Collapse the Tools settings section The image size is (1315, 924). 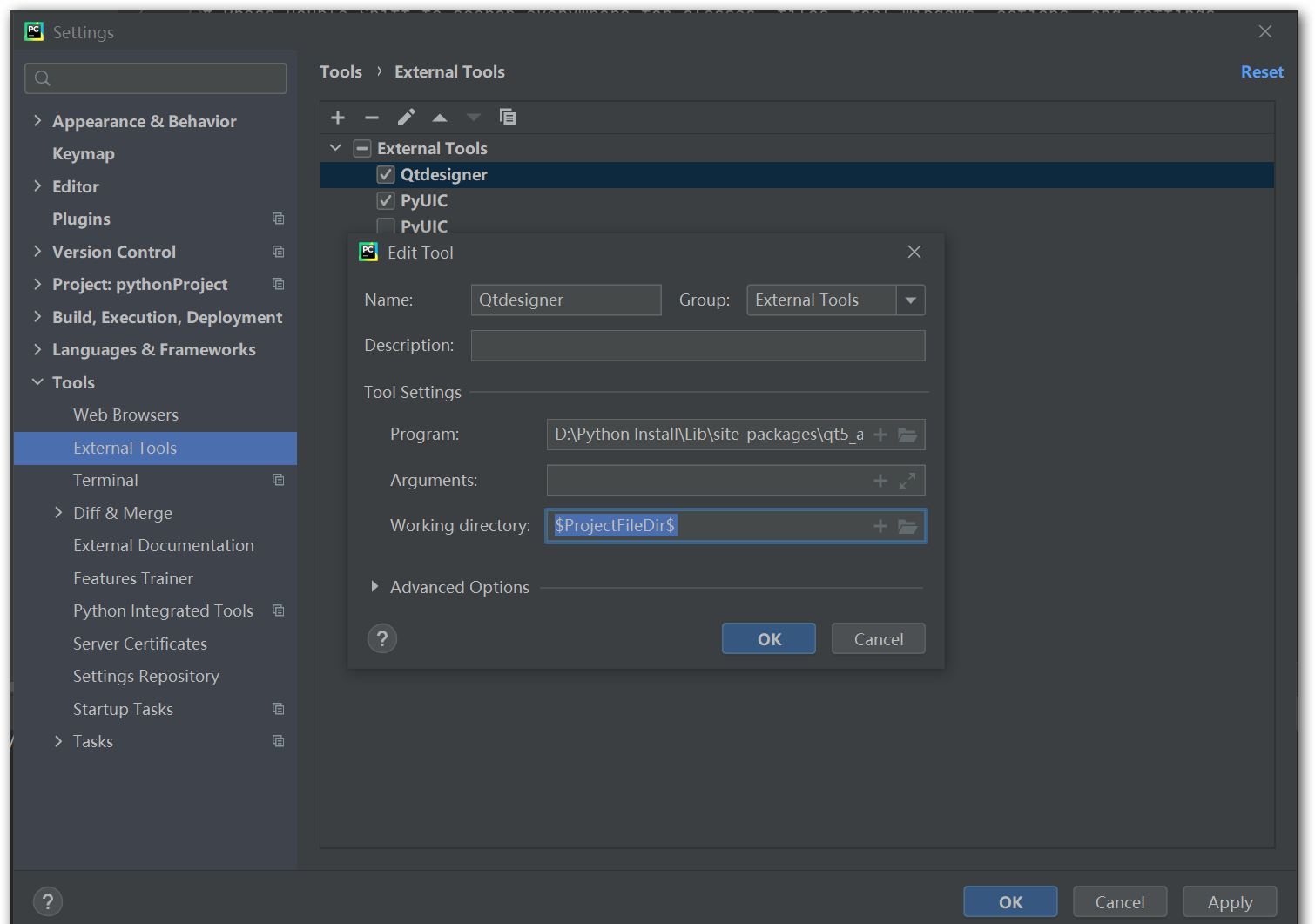37,382
